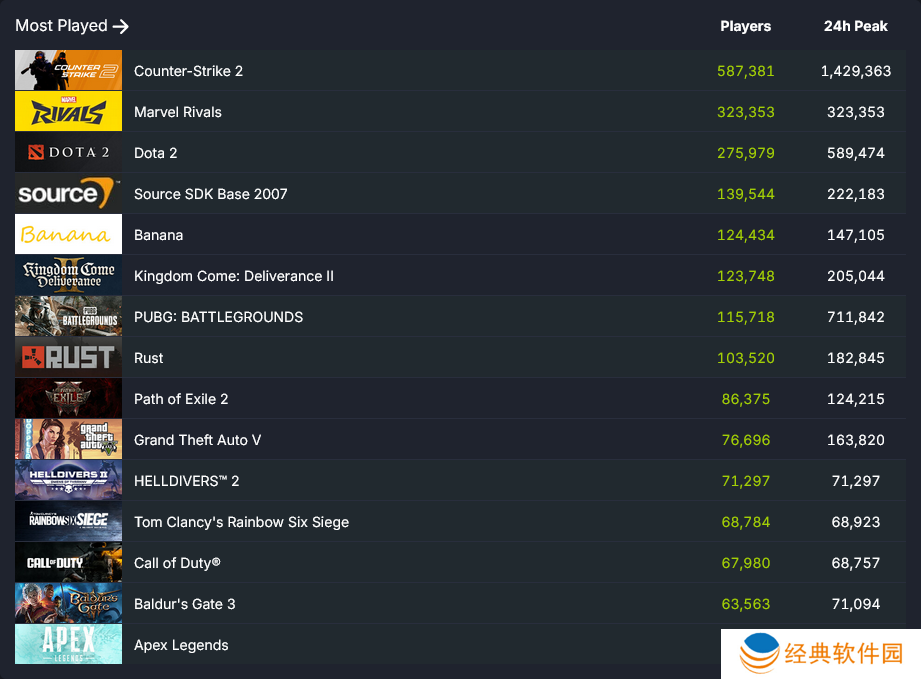Open the Source SDK Base 2007 title
This screenshot has width=921, height=679.
[211, 194]
